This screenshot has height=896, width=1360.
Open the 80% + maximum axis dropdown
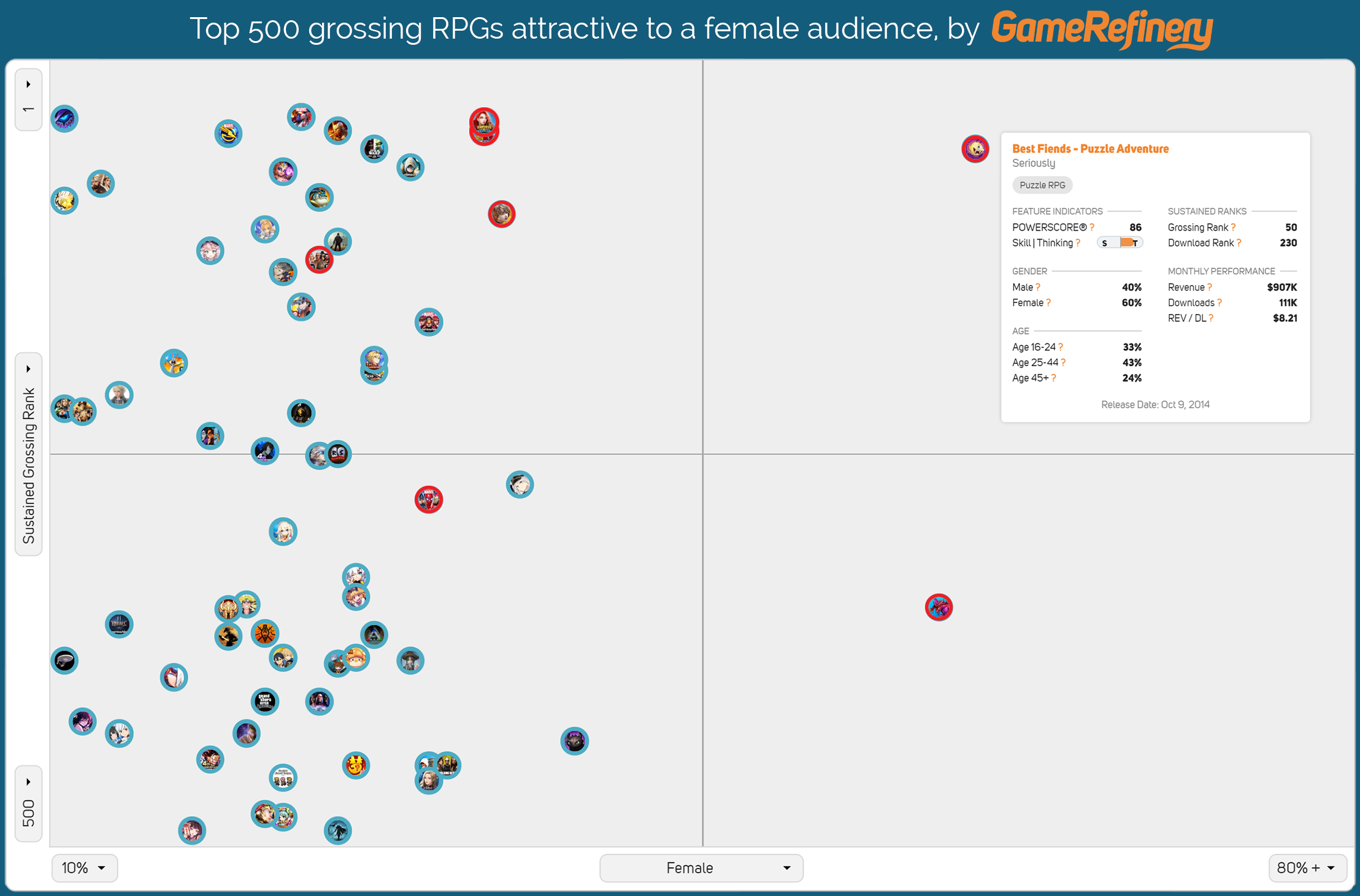click(1308, 868)
